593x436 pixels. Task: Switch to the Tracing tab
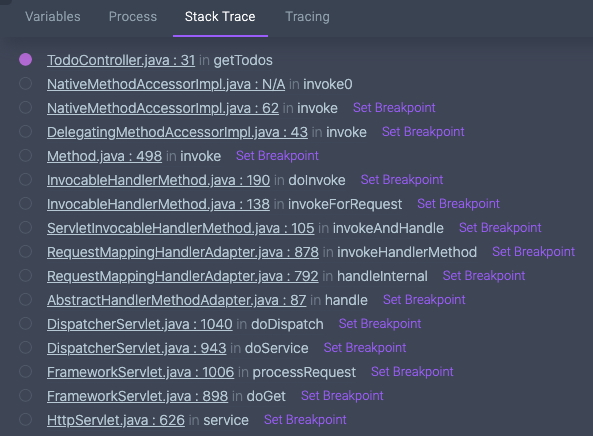(x=307, y=17)
